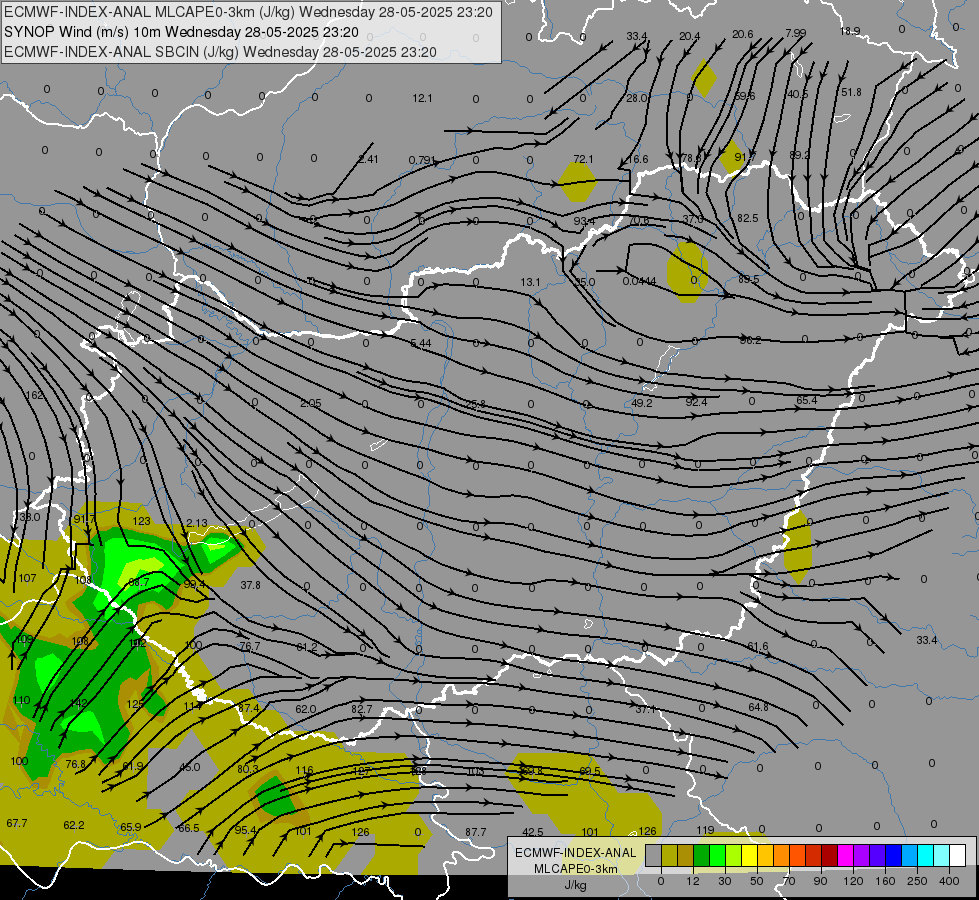Click the orange legend swatch
The image size is (979, 900).
pos(782,855)
